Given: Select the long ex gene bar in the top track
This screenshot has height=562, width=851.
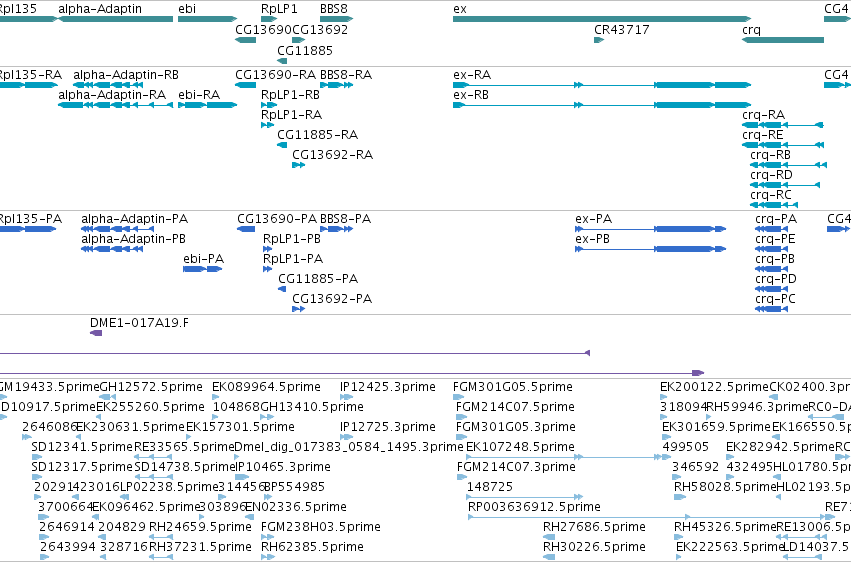Looking at the screenshot, I should pos(602,19).
